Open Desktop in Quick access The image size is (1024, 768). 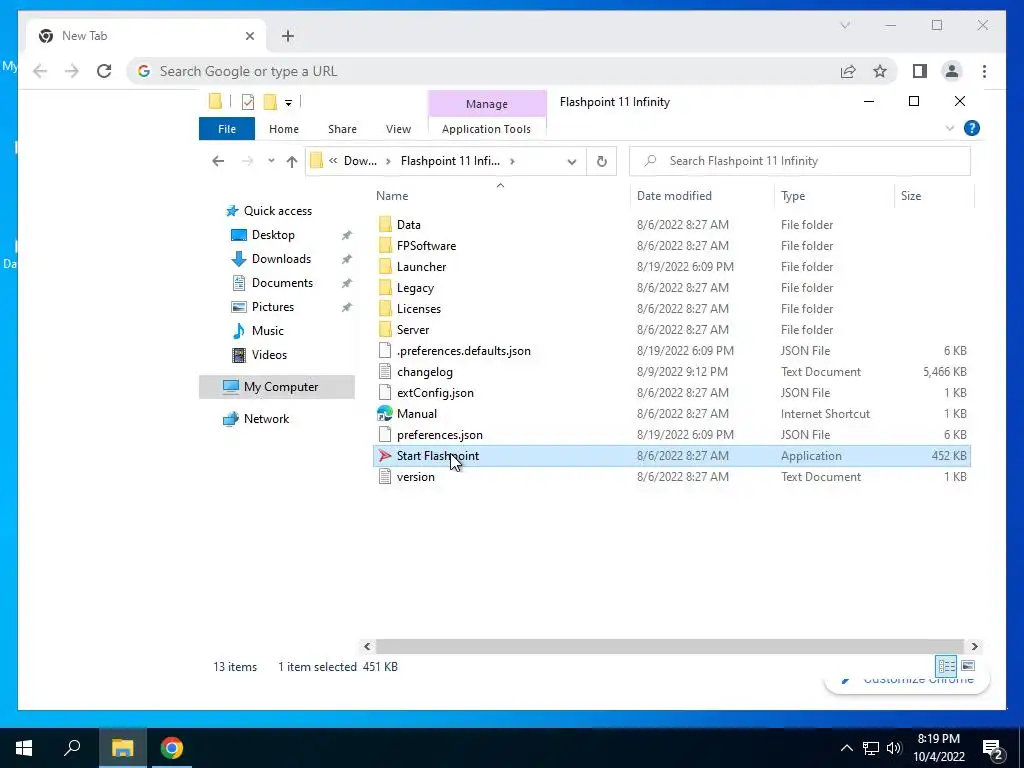(x=273, y=235)
